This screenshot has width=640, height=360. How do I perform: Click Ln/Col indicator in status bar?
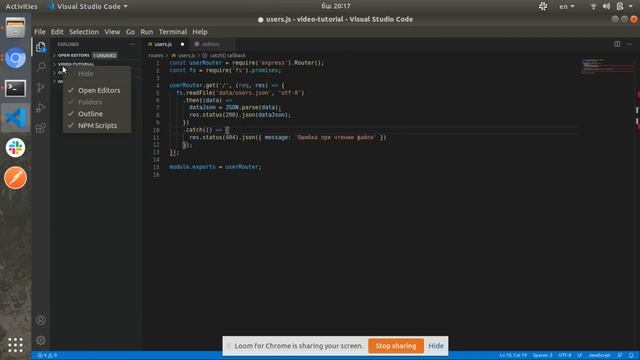pos(513,356)
